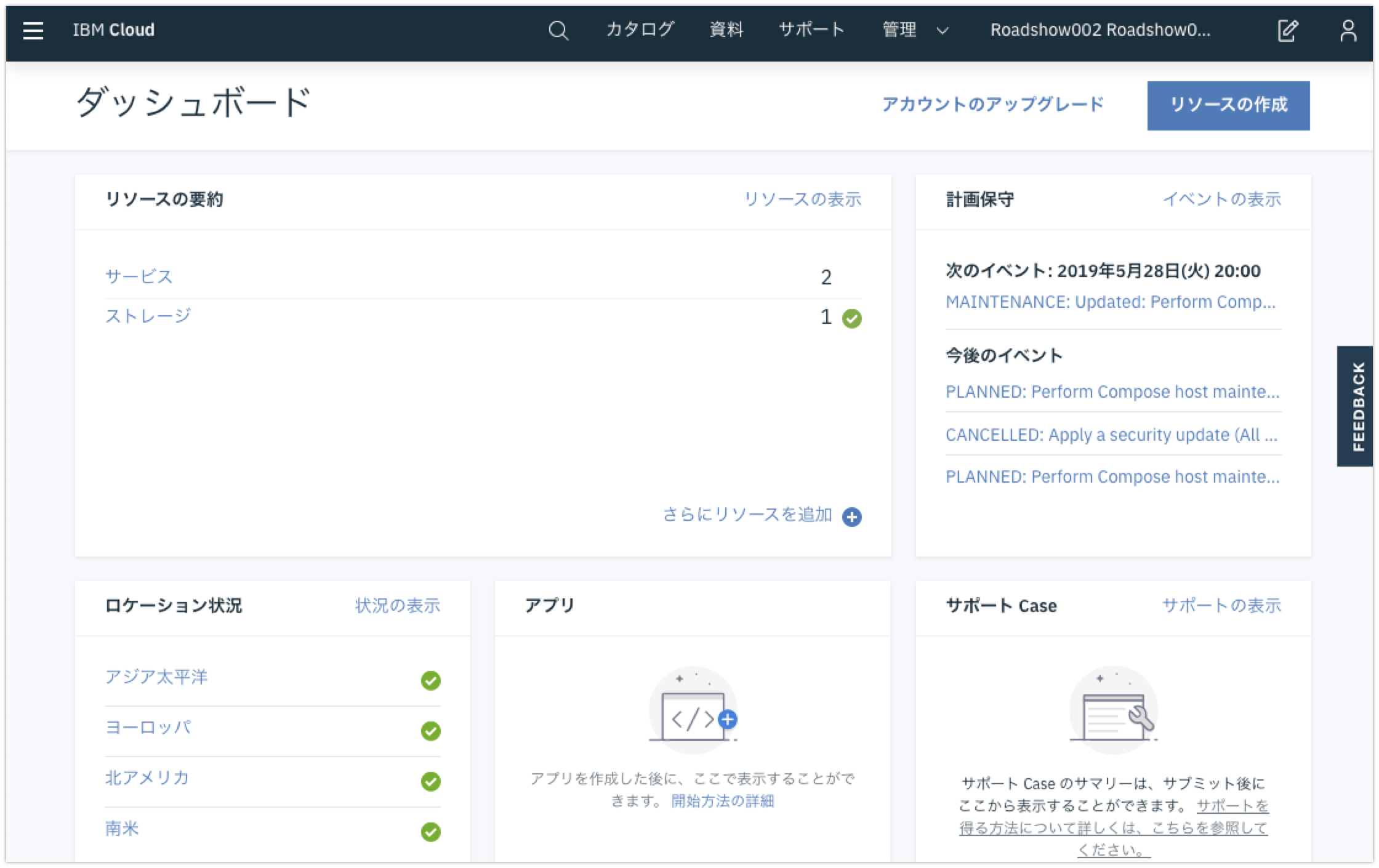1379x868 pixels.
Task: Open the MAINTENANCE: Updated event link
Action: 1111,302
